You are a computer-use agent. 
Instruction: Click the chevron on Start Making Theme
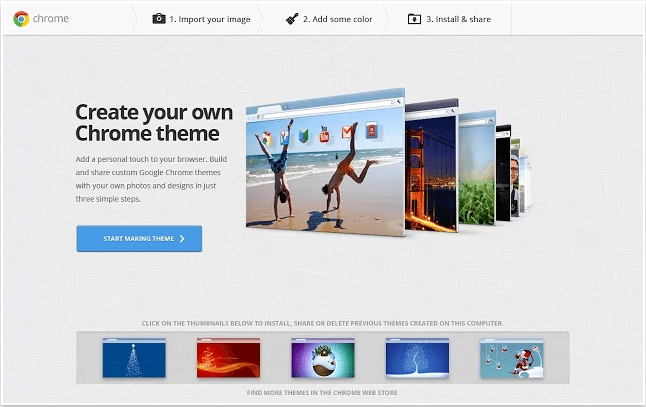pyautogui.click(x=182, y=239)
